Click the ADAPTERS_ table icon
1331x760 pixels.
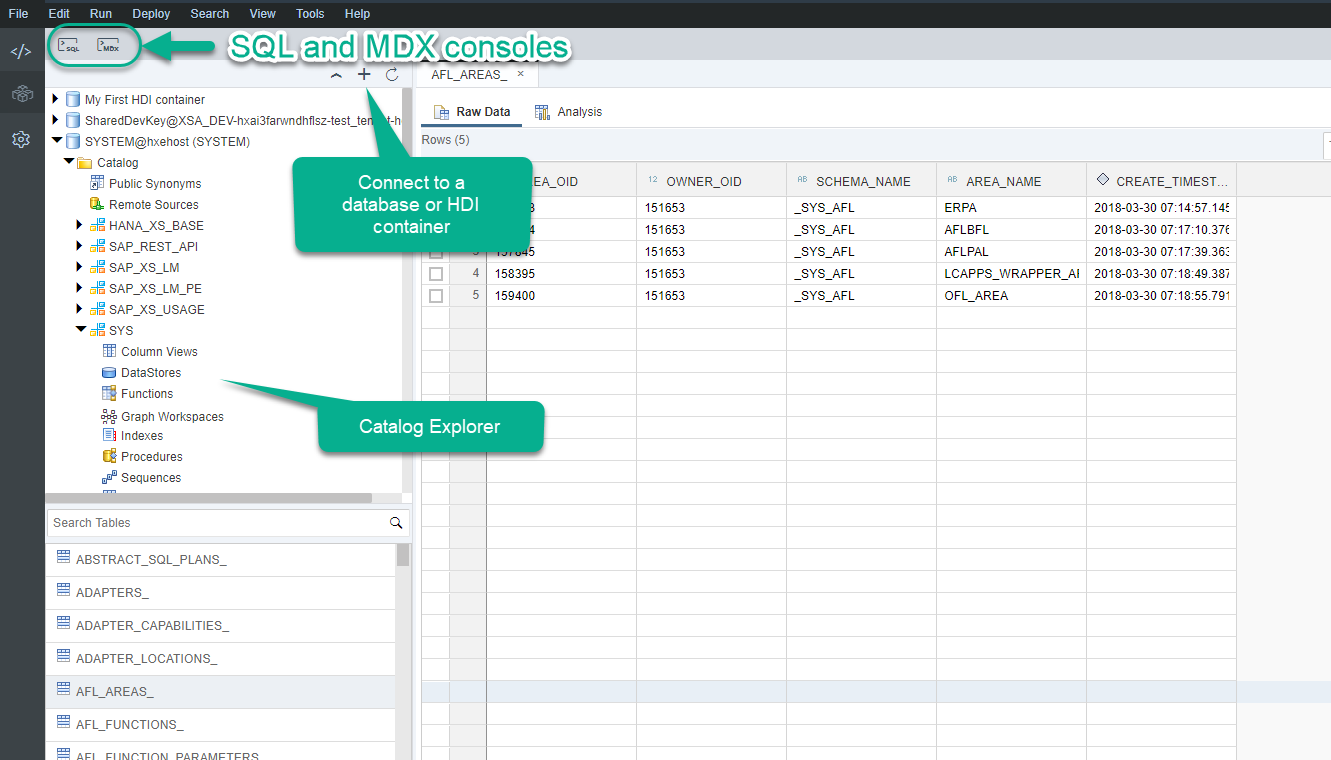(64, 590)
